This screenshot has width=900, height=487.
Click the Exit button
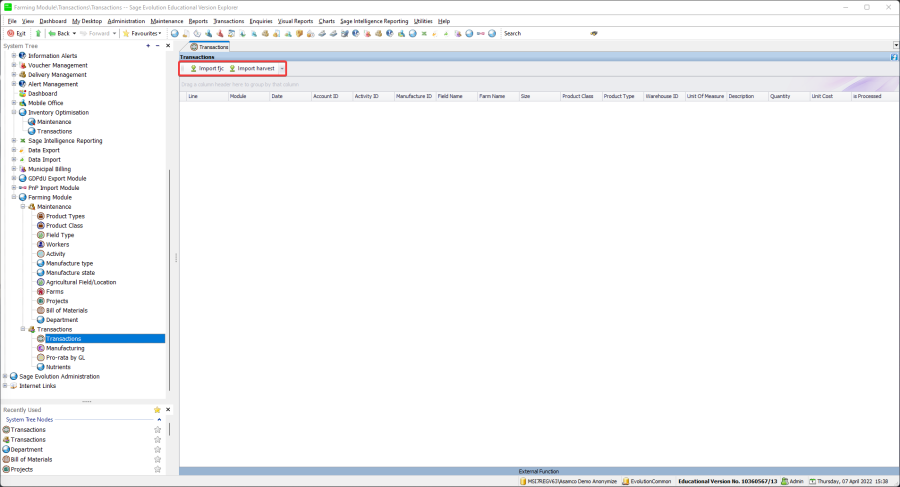tap(17, 33)
